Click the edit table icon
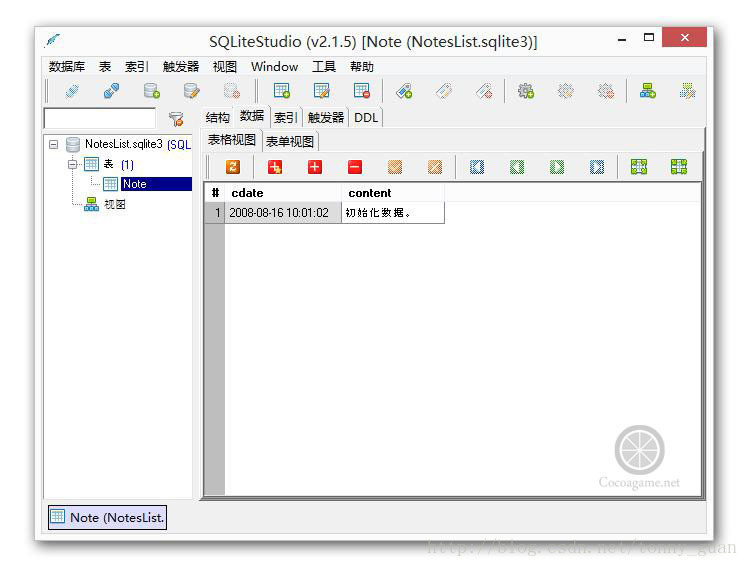Image resolution: width=748 pixels, height=567 pixels. (322, 91)
